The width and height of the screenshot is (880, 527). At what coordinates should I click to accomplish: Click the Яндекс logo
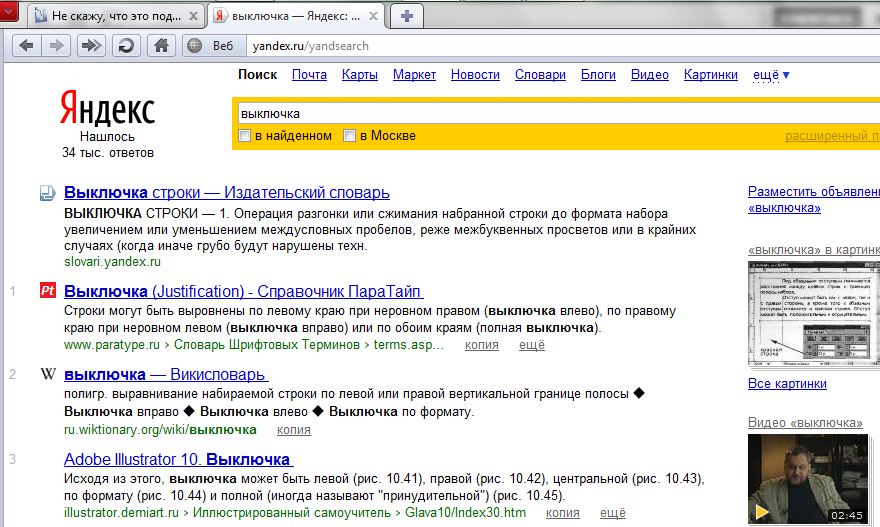108,108
